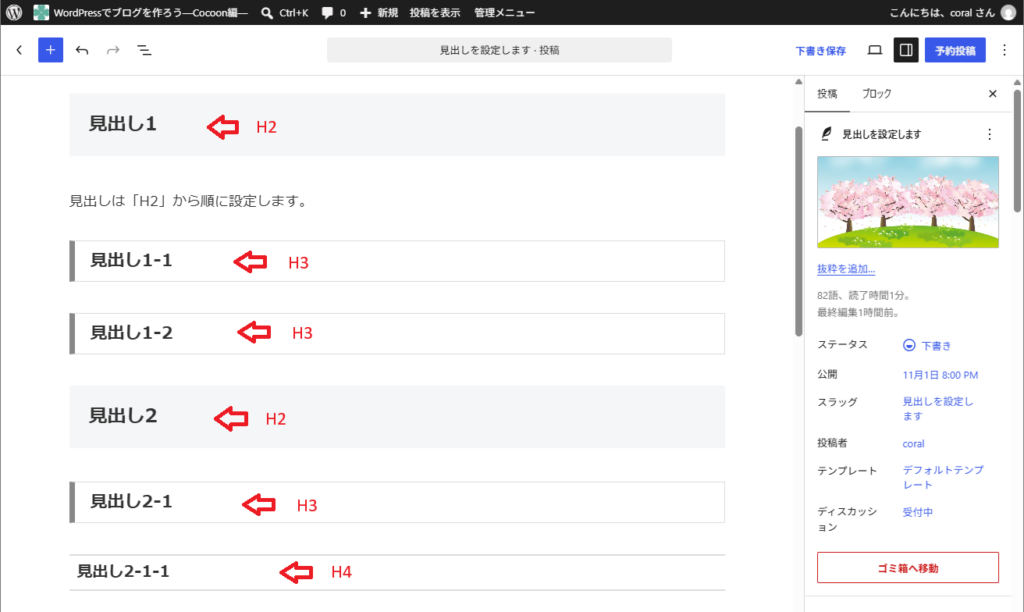The height and width of the screenshot is (612, 1024).
Task: Redo the change
Action: tap(113, 50)
